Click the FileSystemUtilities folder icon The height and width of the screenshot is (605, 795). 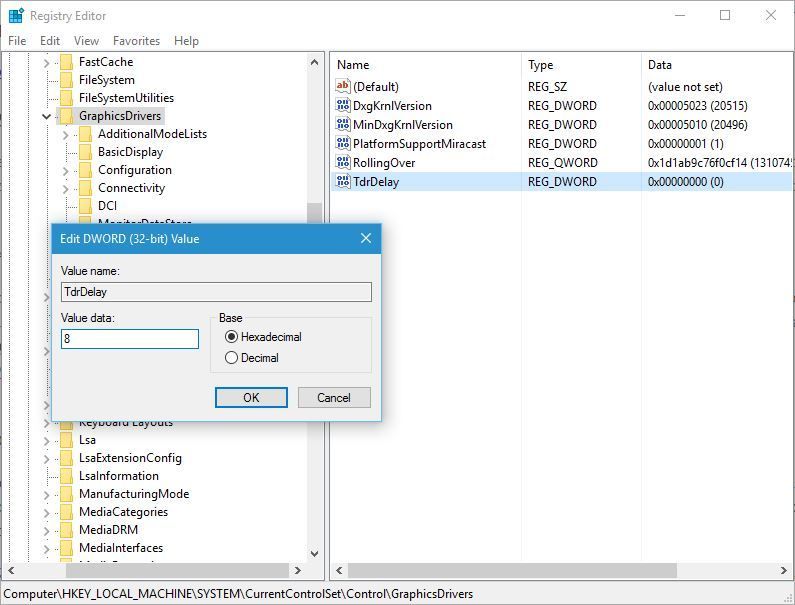coord(66,98)
